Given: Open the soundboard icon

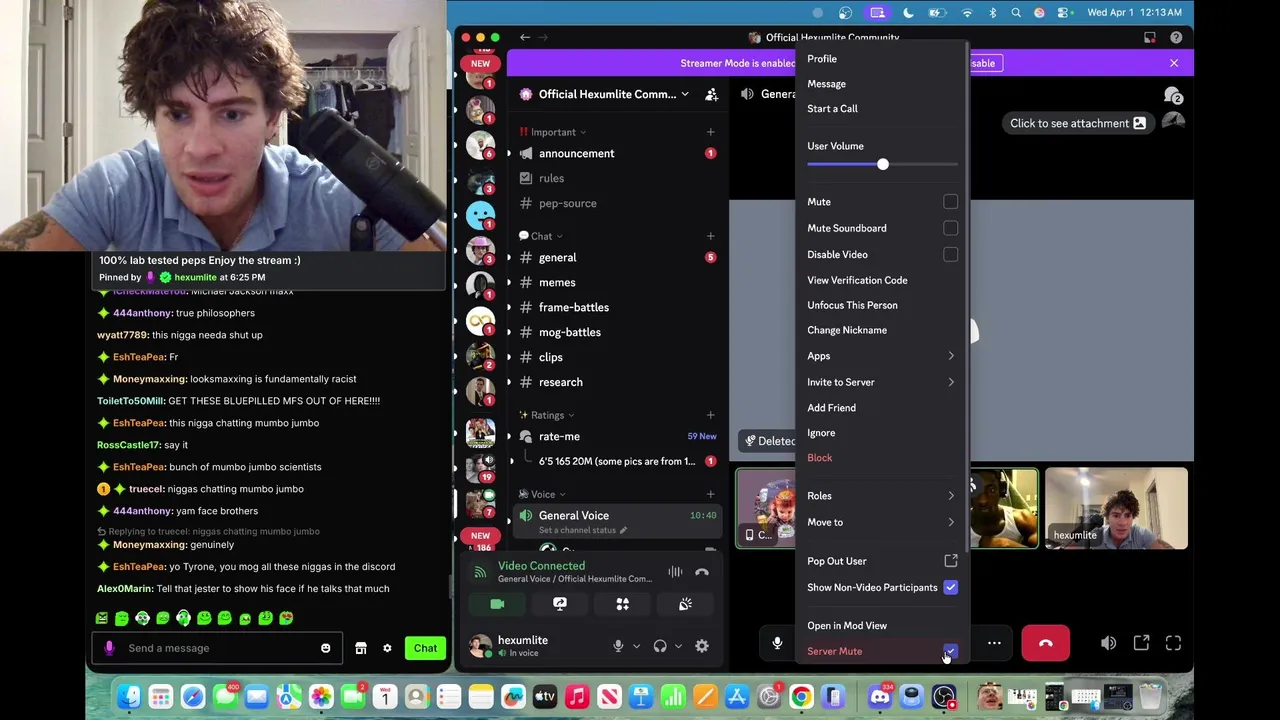Looking at the screenshot, I should coord(685,604).
